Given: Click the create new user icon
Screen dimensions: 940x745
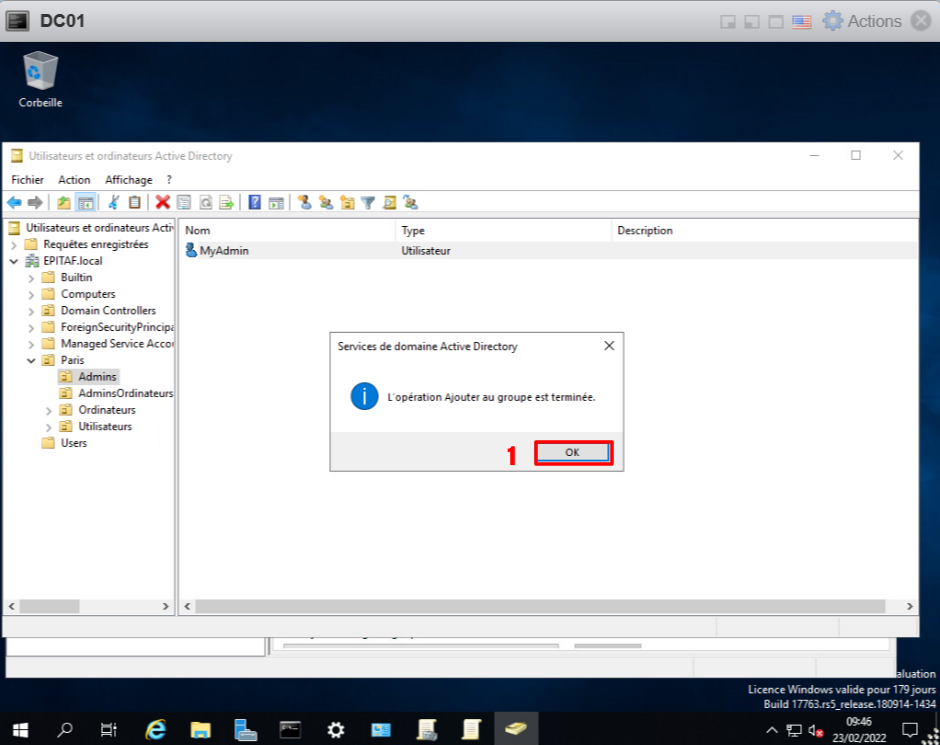Looking at the screenshot, I should pos(305,202).
